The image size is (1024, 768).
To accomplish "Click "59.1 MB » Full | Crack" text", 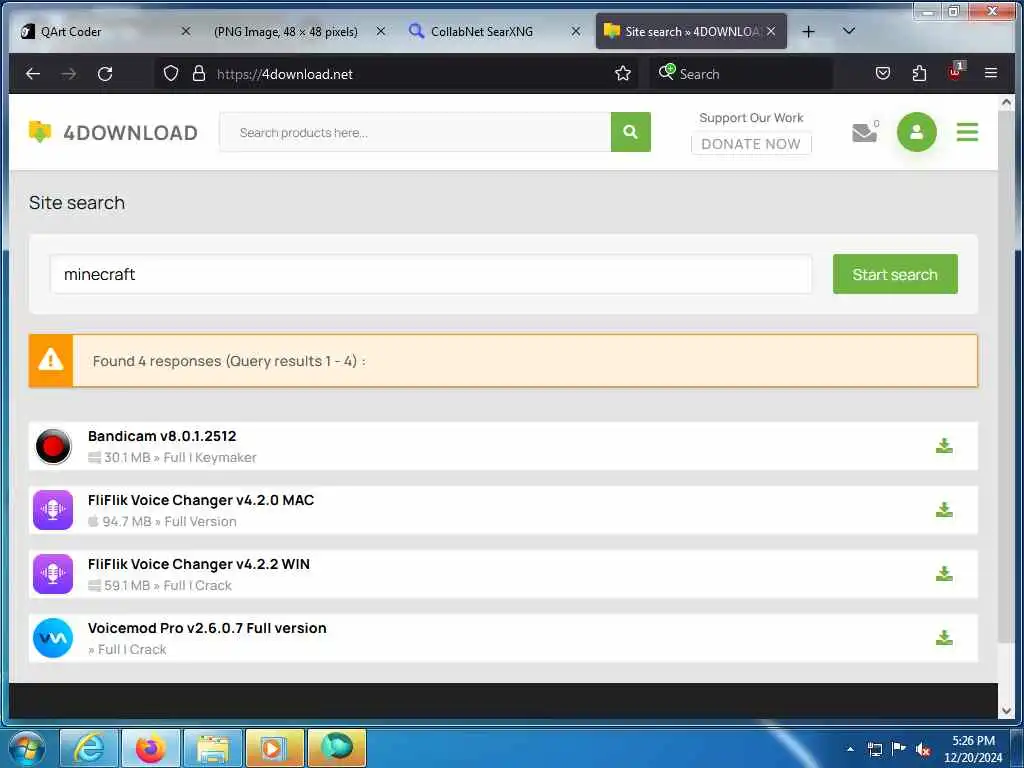I will tap(167, 586).
